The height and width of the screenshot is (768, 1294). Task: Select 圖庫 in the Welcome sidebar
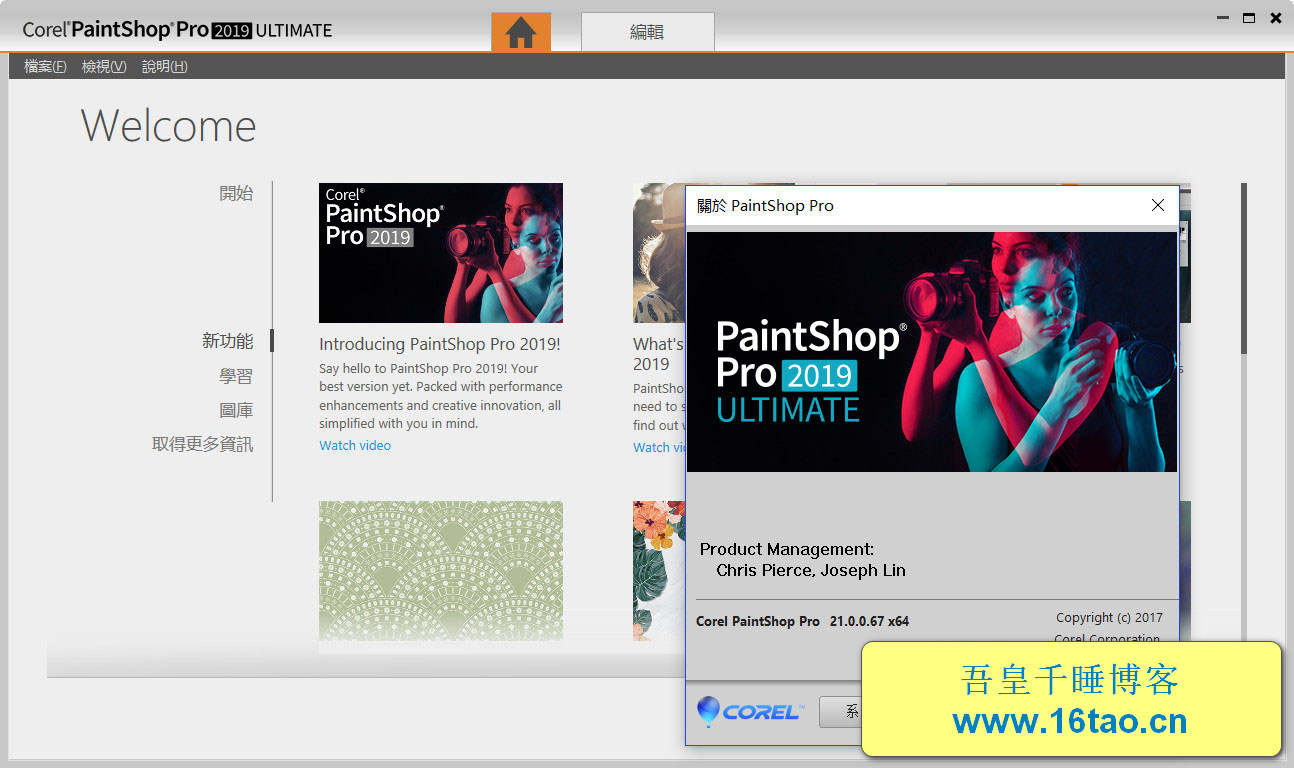236,410
